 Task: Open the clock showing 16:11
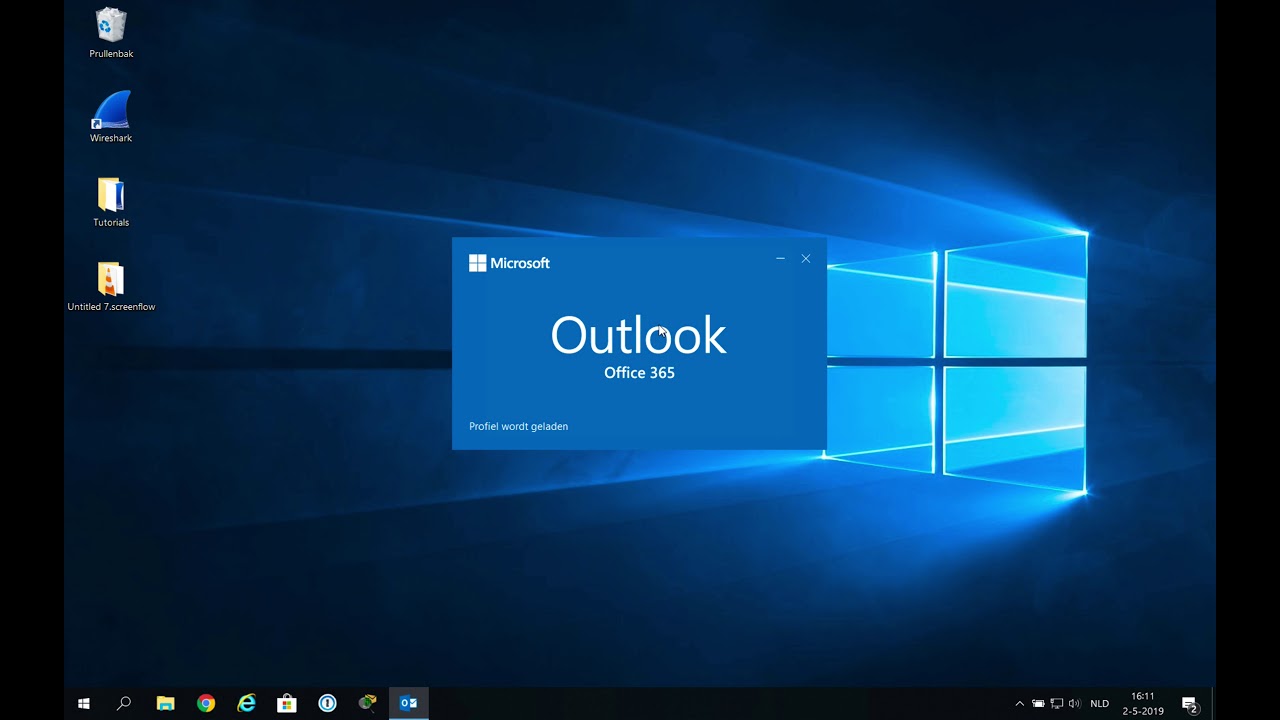tap(1143, 703)
